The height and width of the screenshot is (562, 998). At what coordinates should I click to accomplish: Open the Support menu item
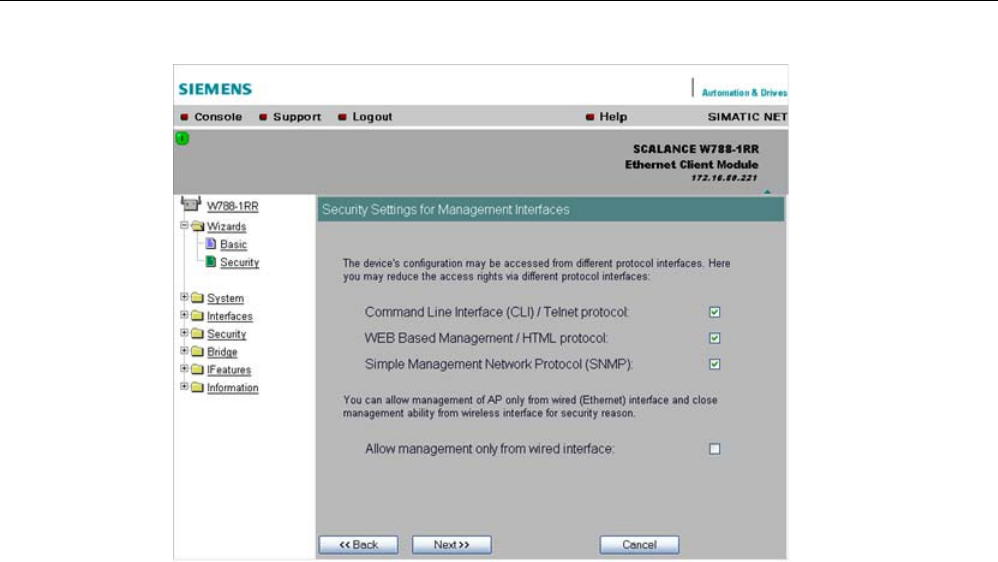[x=297, y=117]
